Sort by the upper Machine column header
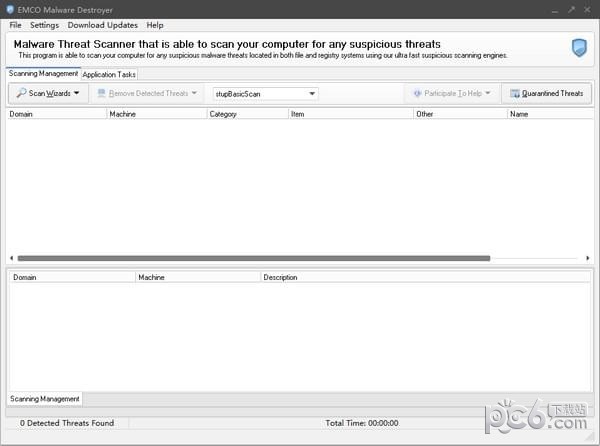Screen dimensions: 600x446 point(157,114)
